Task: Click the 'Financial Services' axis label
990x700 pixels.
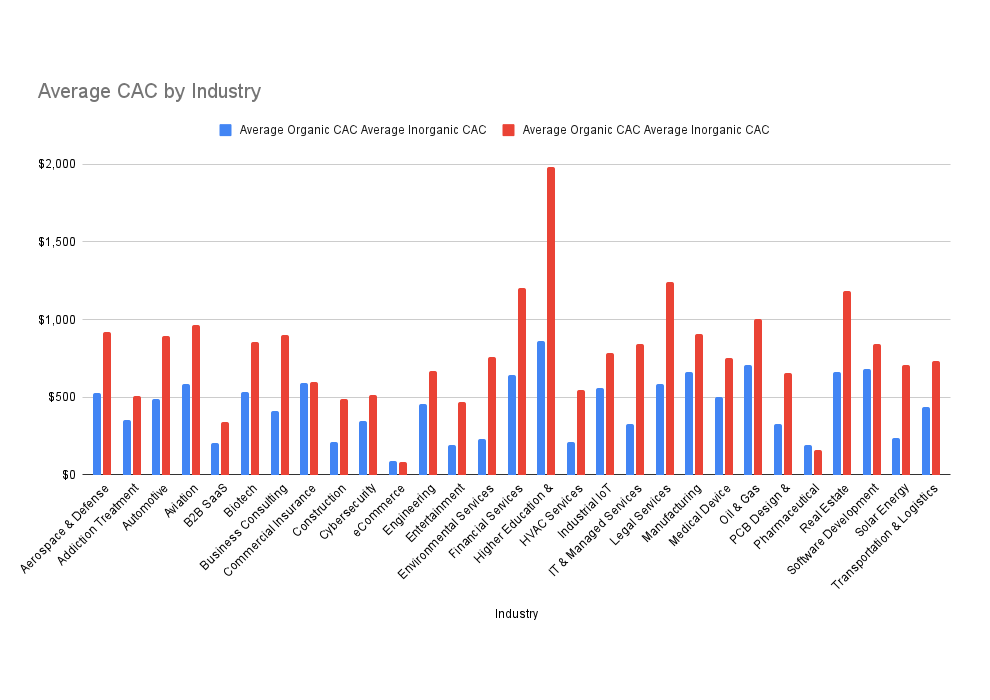Action: (x=486, y=521)
